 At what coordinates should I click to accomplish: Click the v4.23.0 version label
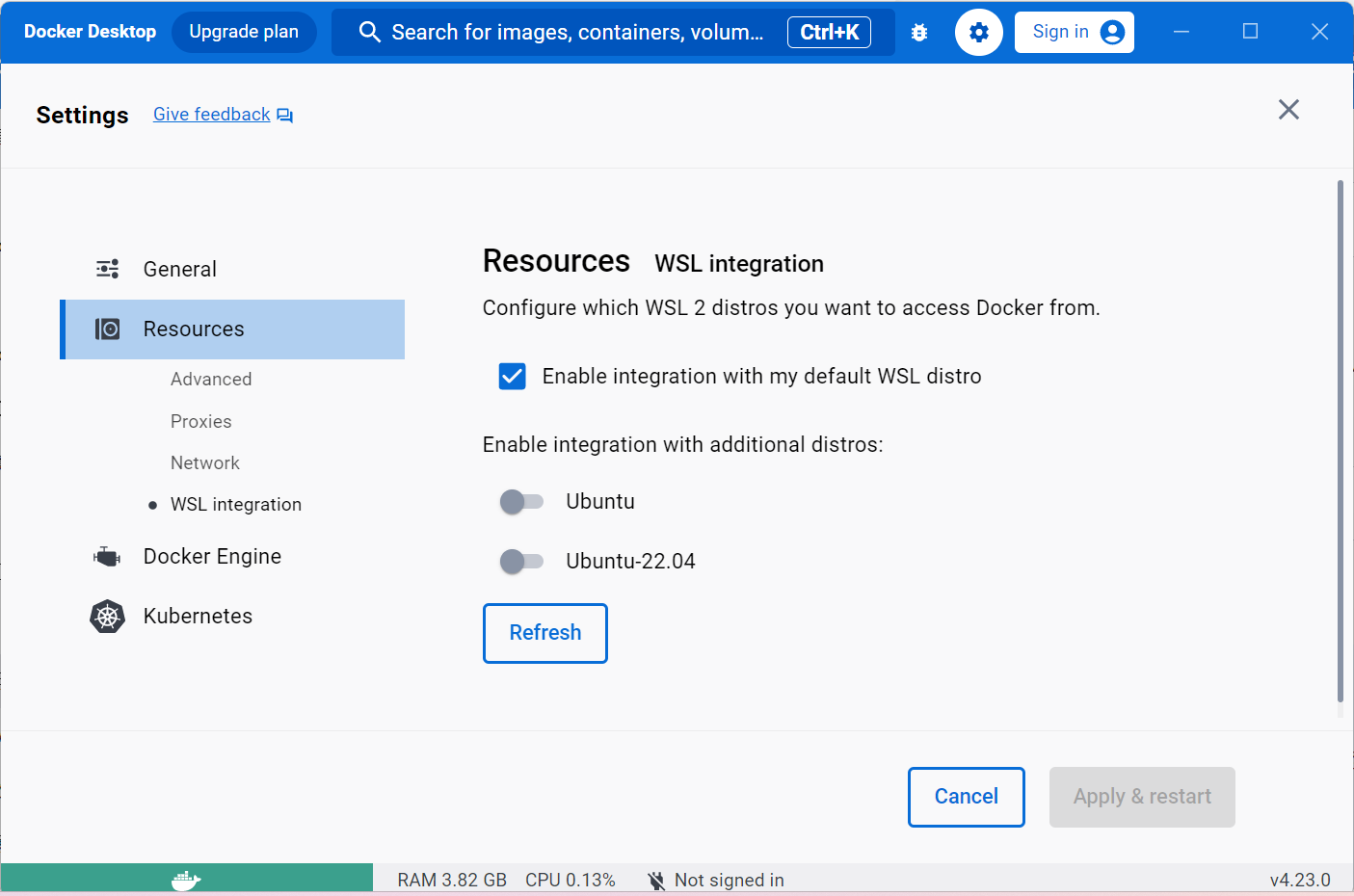(1300, 881)
